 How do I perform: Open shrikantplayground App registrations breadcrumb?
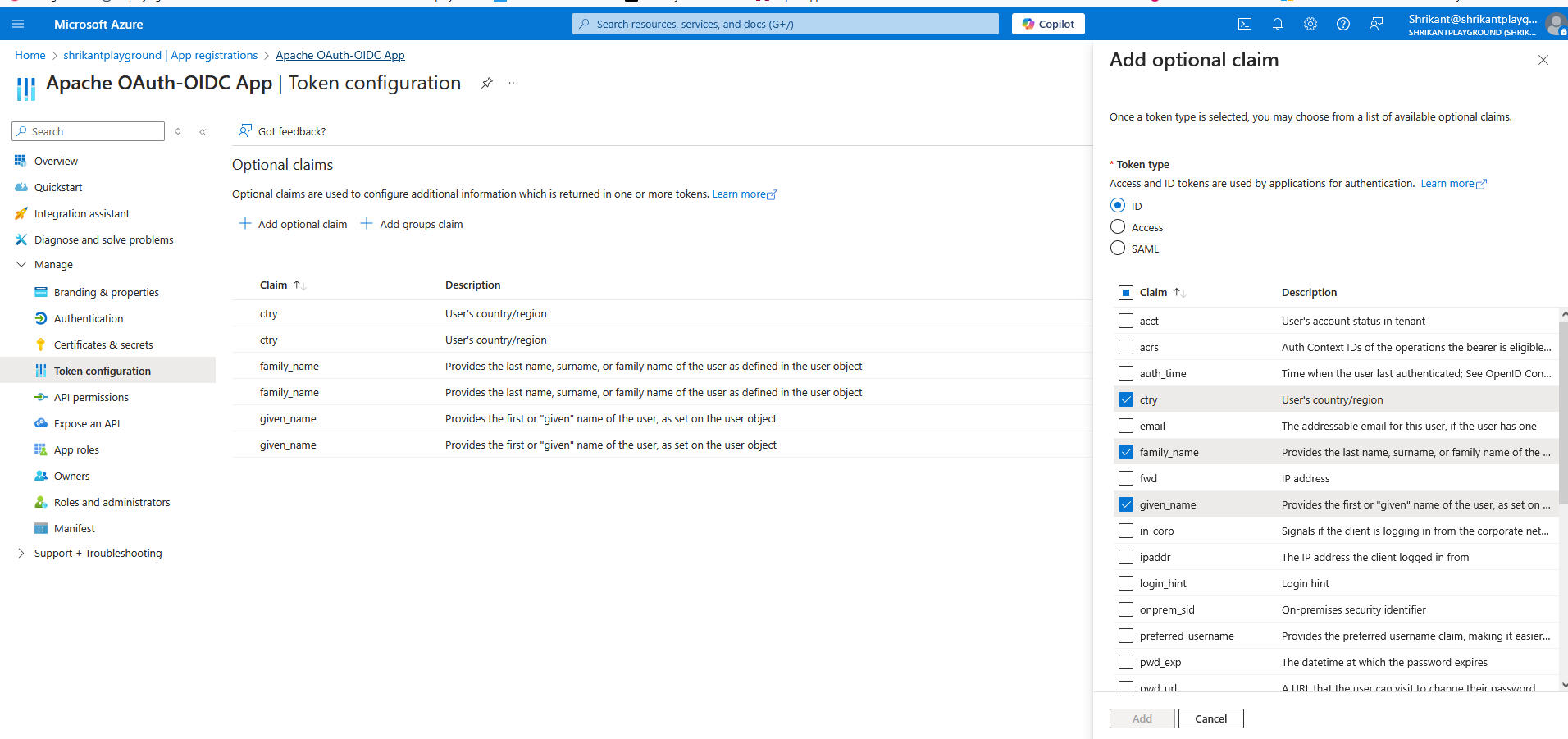click(x=161, y=55)
